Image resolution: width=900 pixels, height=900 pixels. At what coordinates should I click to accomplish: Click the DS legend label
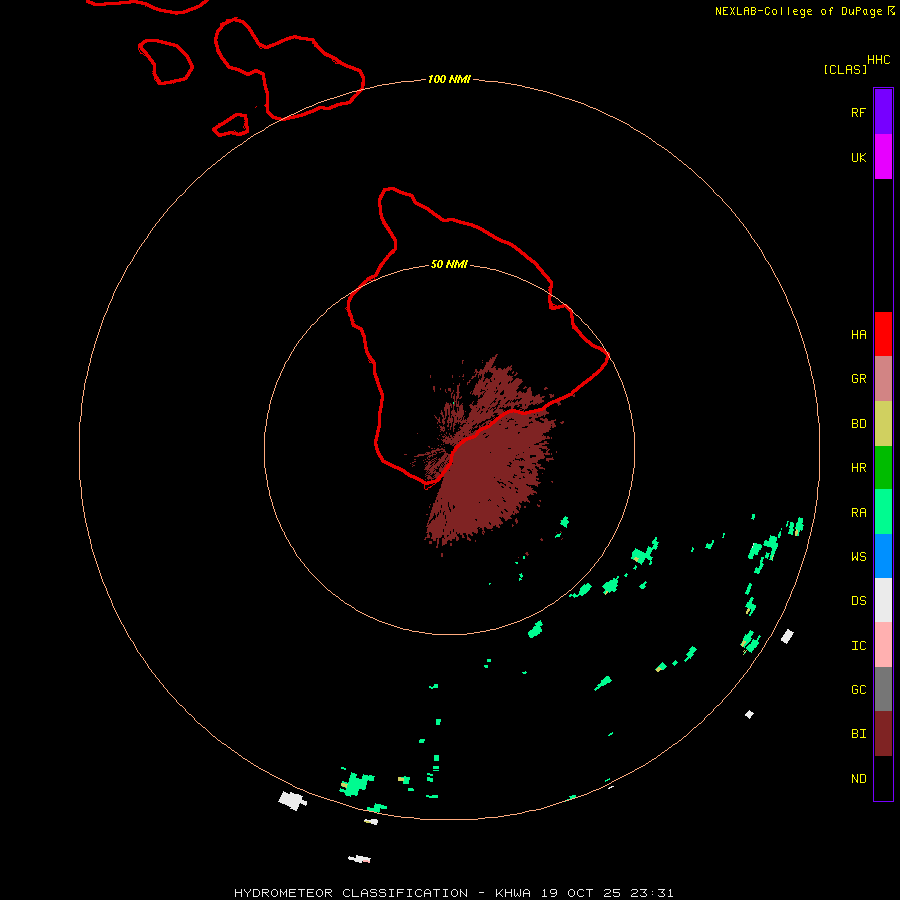click(x=859, y=601)
